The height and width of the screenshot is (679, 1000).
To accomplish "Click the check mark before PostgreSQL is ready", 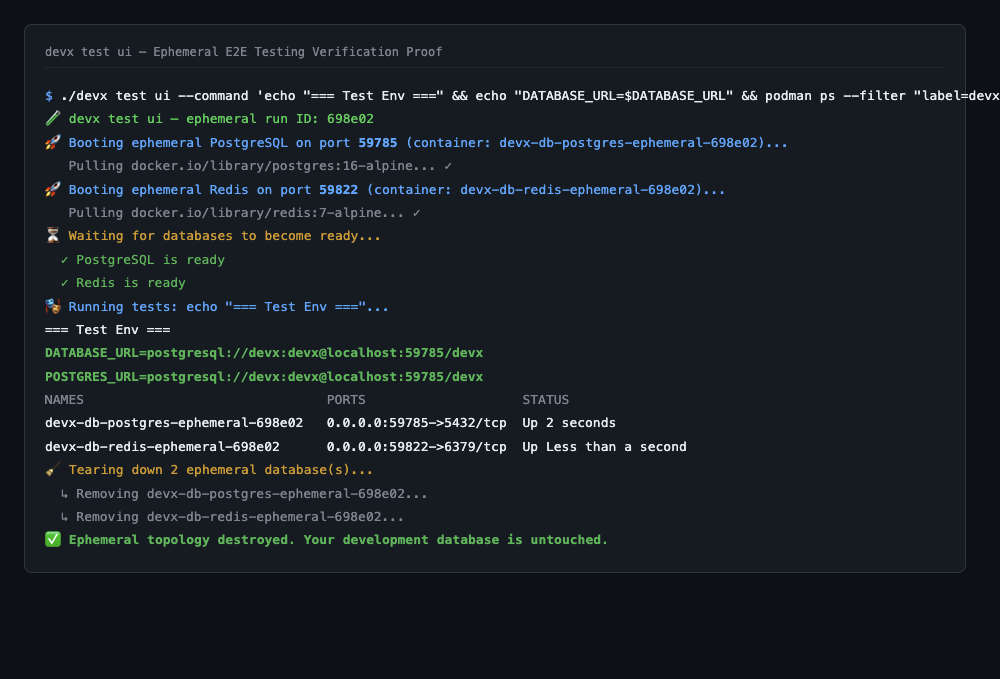I will (64, 259).
